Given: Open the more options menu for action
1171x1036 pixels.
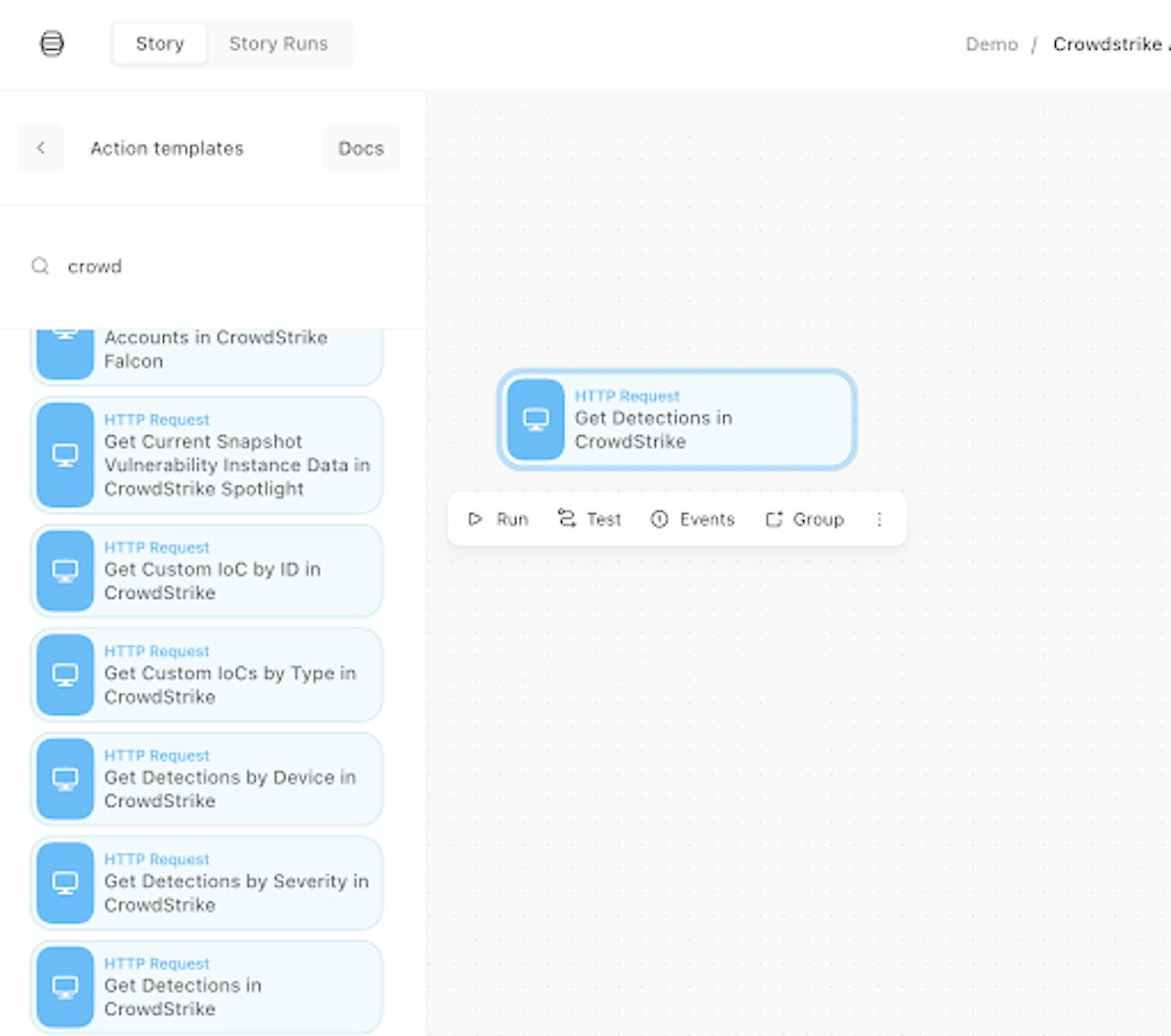Looking at the screenshot, I should click(879, 519).
